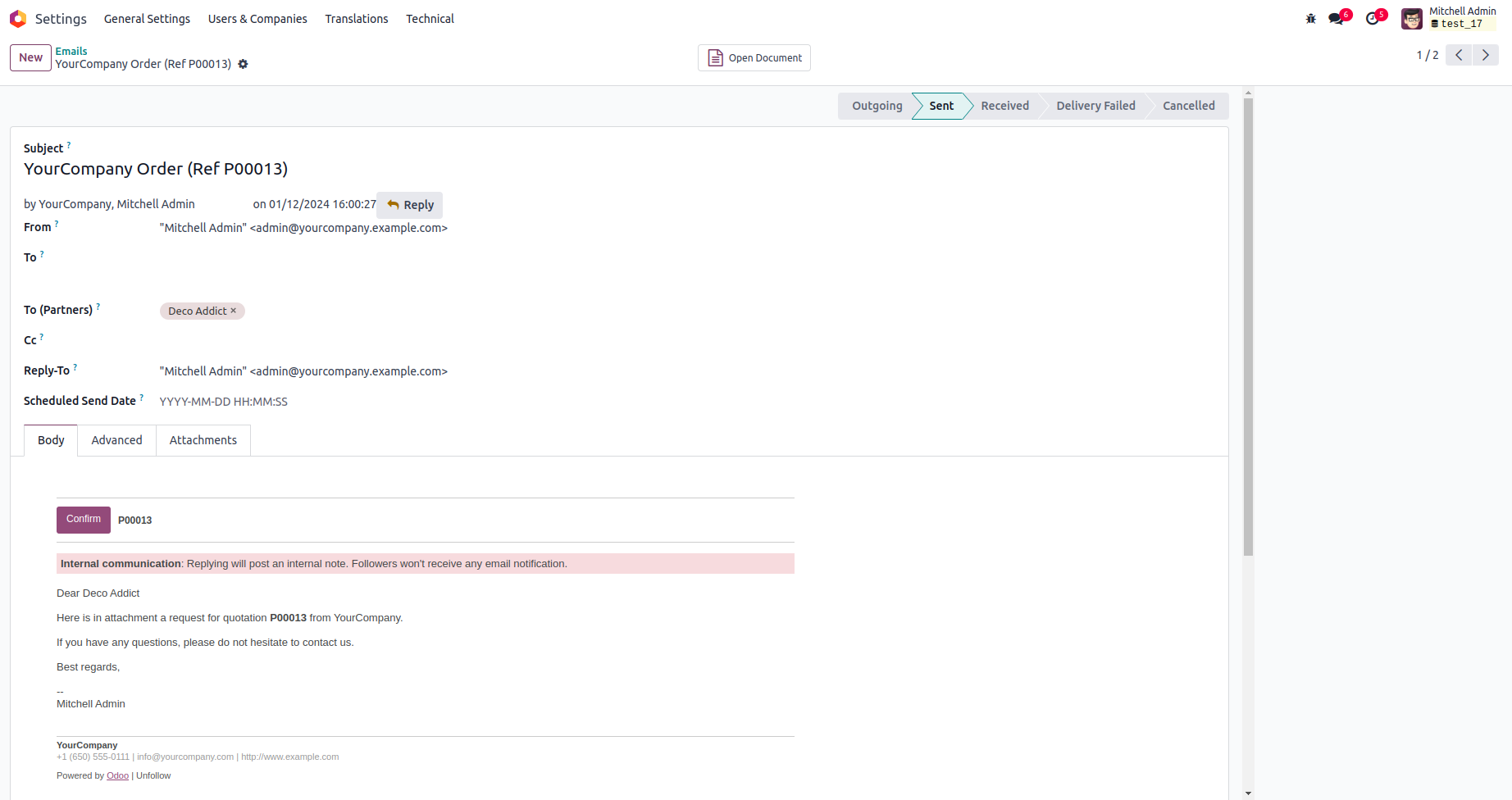Go to next record arrow
The width and height of the screenshot is (1512, 800).
tap(1486, 55)
